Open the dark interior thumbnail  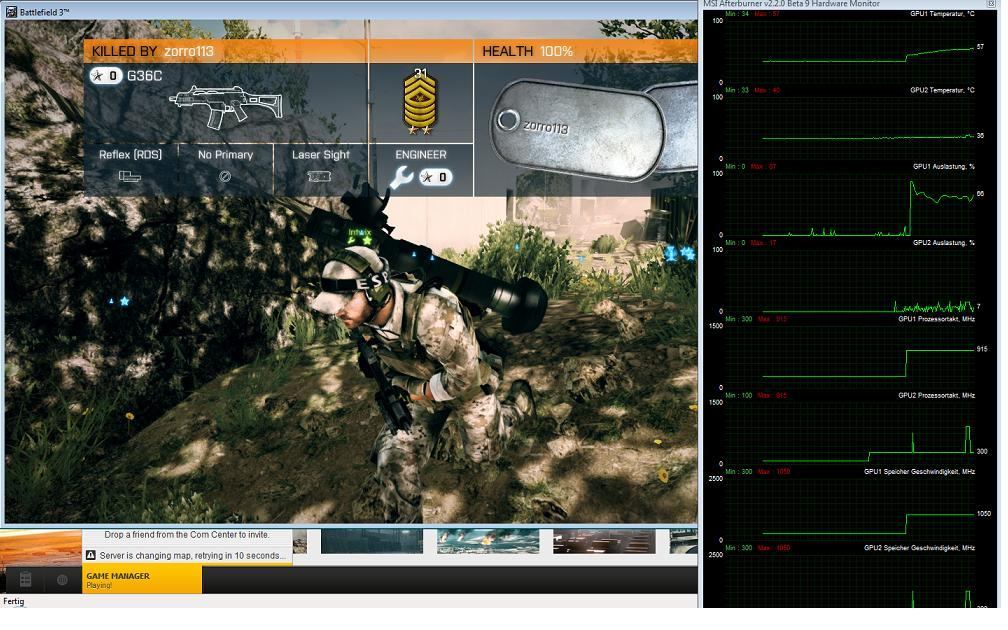tap(604, 541)
